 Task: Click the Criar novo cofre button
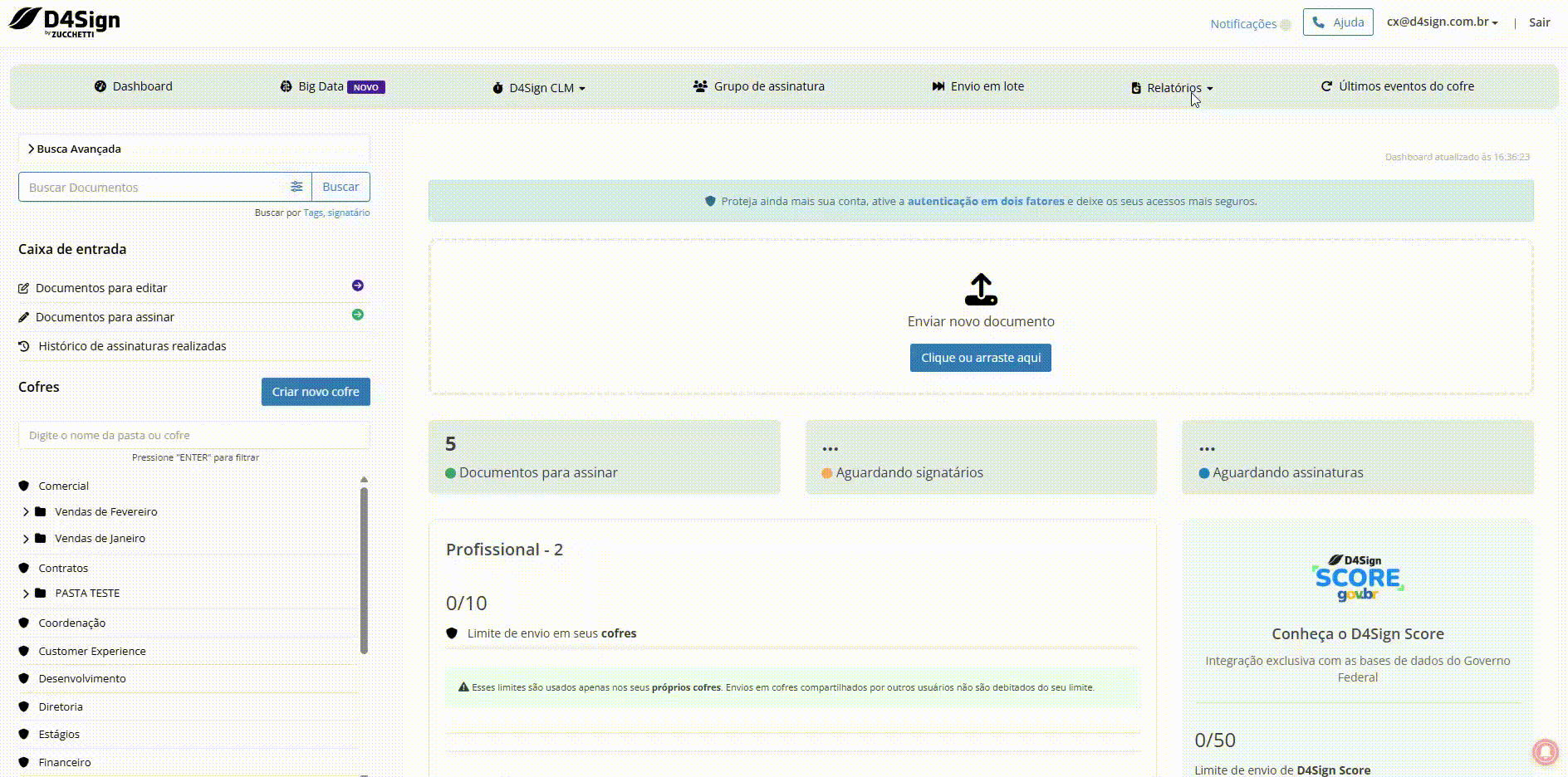coord(316,392)
